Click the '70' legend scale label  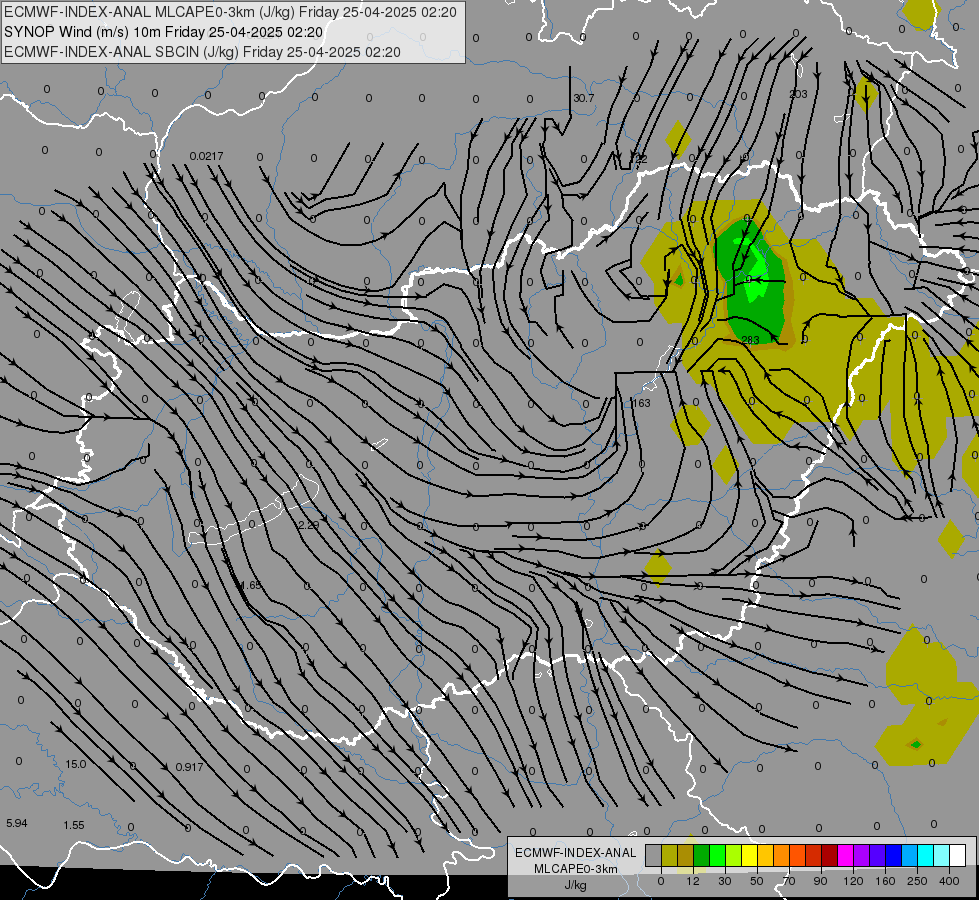789,881
